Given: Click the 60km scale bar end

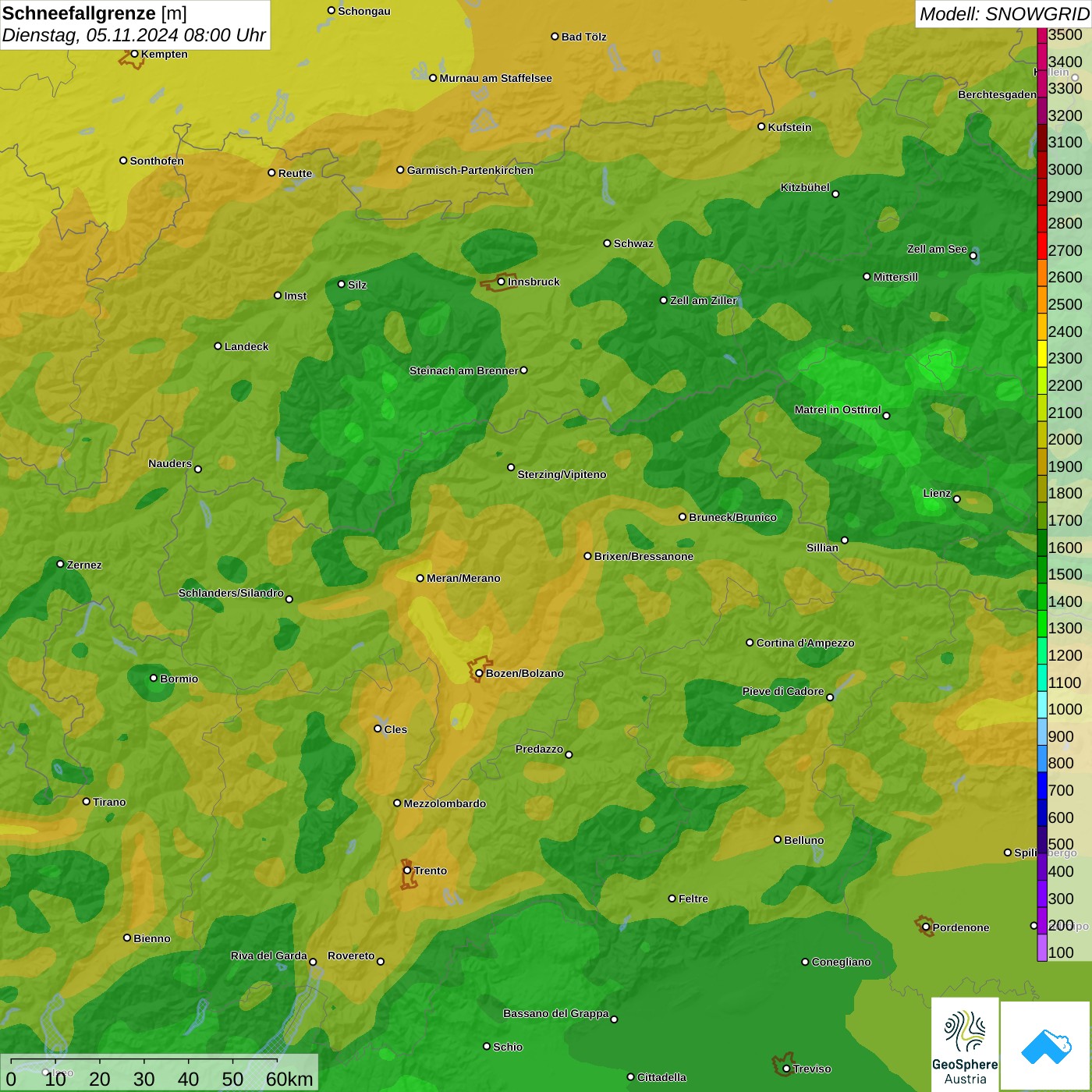Looking at the screenshot, I should click(277, 1062).
